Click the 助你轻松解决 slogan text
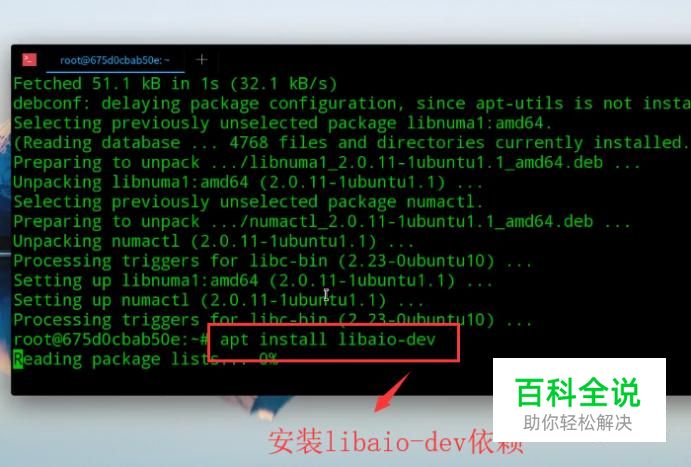The height and width of the screenshot is (467, 691). tap(578, 423)
